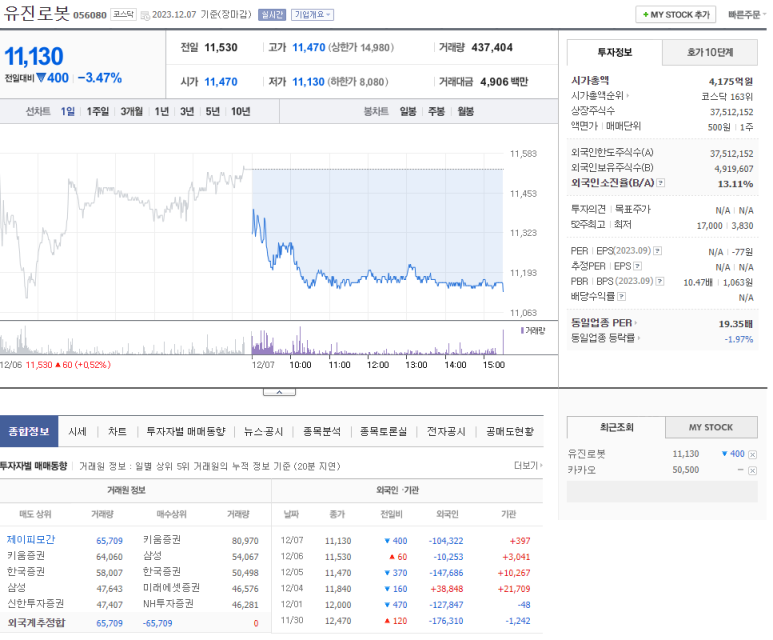Image resolution: width=773 pixels, height=640 pixels.
Task: Open 더보기 for investor trading trends
Action: click(528, 465)
